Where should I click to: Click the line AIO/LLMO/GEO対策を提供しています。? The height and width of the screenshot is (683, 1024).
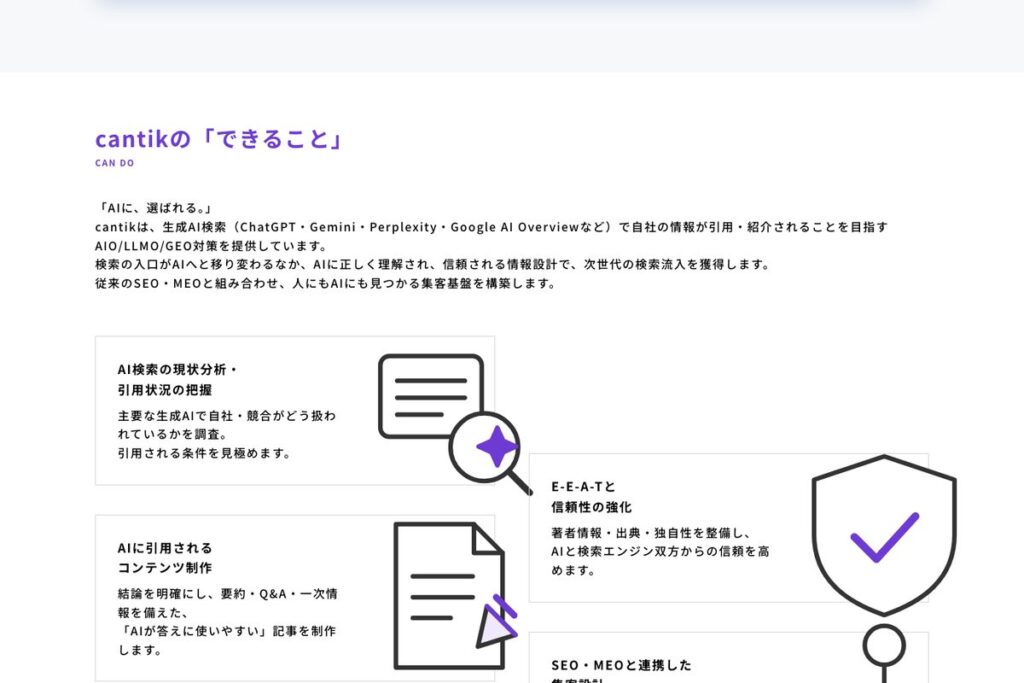[212, 246]
